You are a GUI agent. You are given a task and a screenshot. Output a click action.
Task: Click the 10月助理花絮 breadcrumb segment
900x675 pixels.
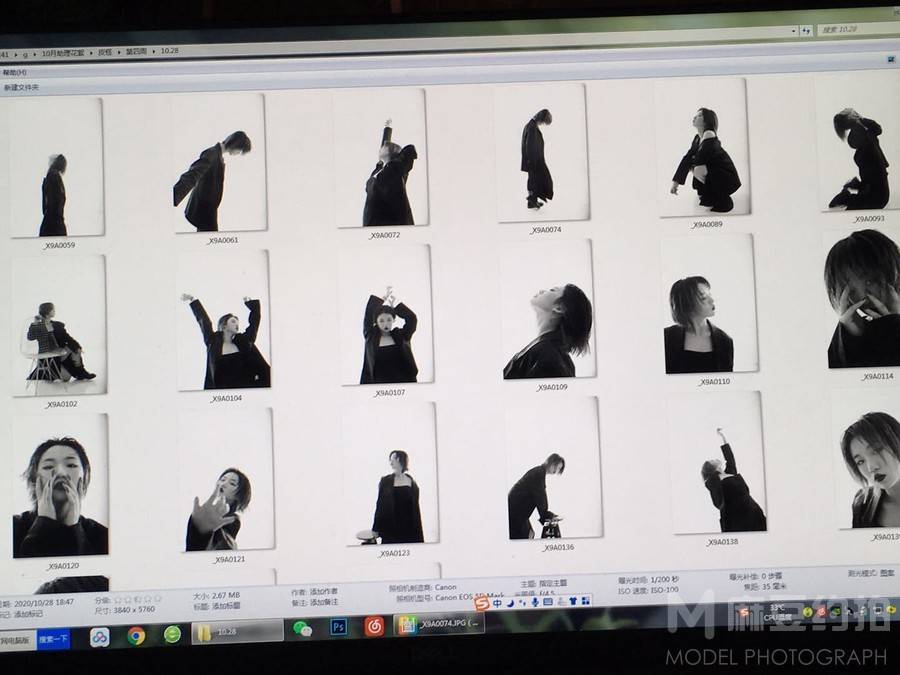pos(63,53)
